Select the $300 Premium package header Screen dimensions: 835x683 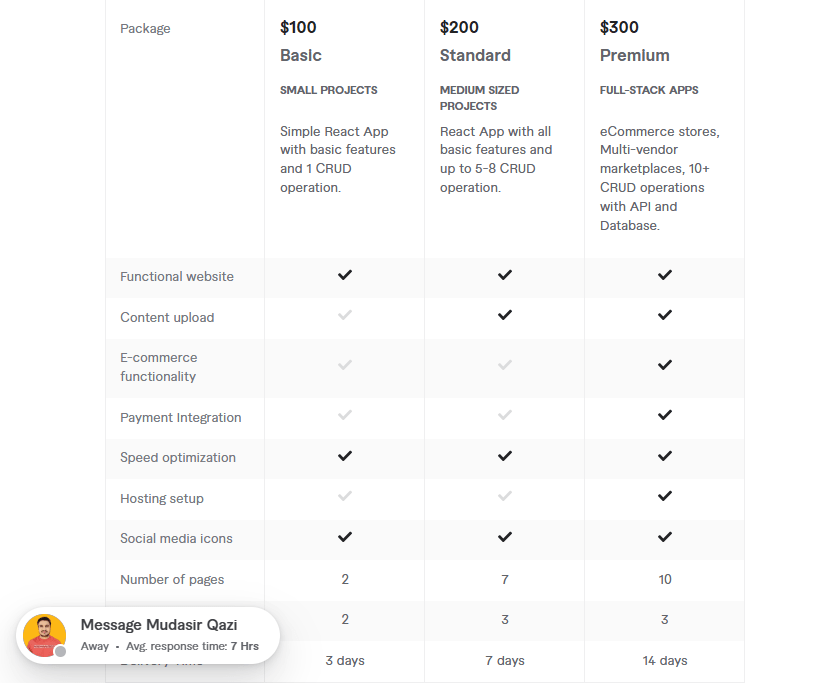pyautogui.click(x=634, y=41)
